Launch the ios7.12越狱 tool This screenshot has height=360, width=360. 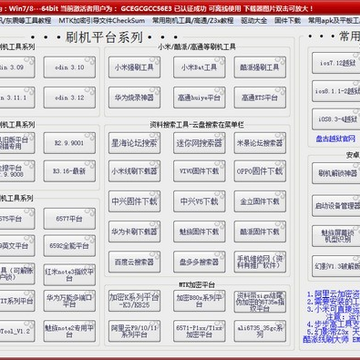pyautogui.click(x=336, y=63)
